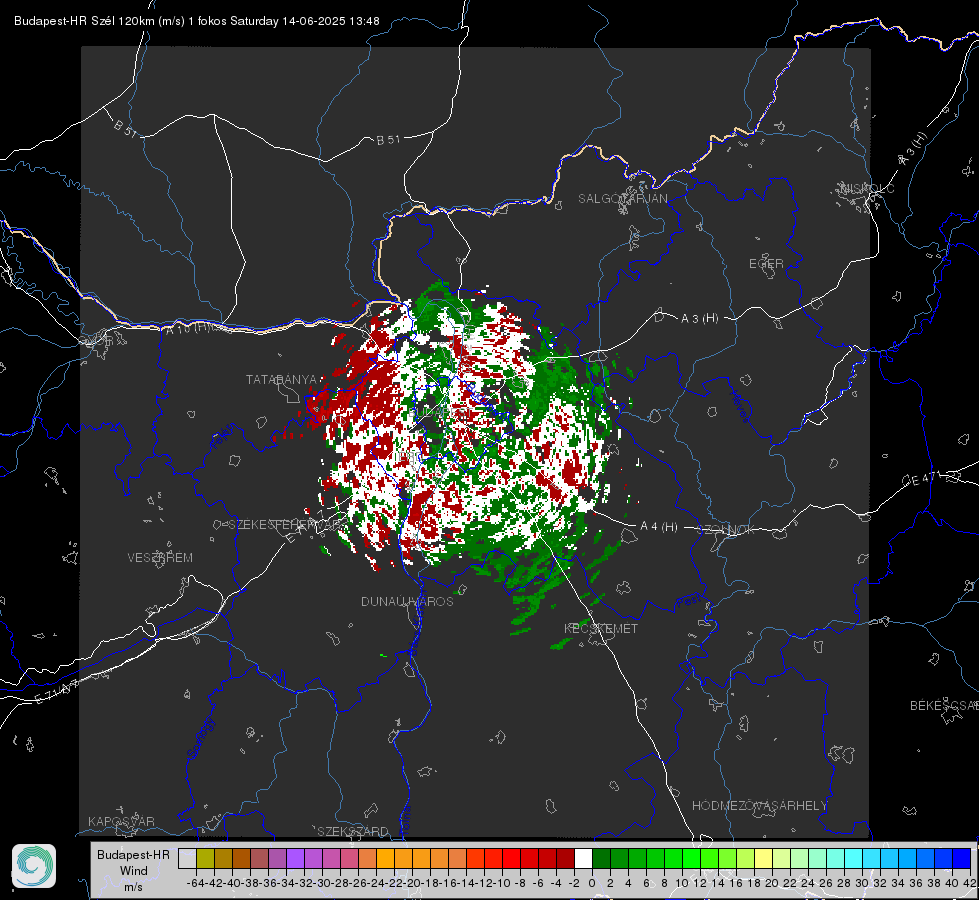Click the BÉKÉSCSABA city label
979x900 pixels.
[x=944, y=705]
